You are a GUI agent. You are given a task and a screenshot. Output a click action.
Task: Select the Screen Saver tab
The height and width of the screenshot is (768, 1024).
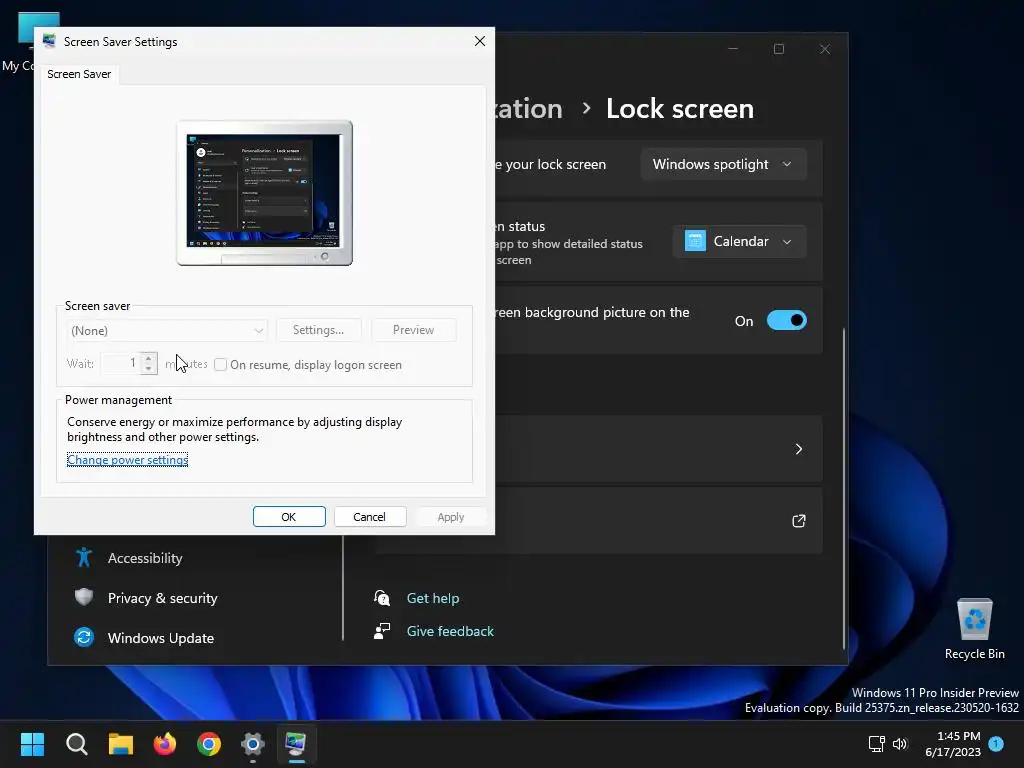79,74
